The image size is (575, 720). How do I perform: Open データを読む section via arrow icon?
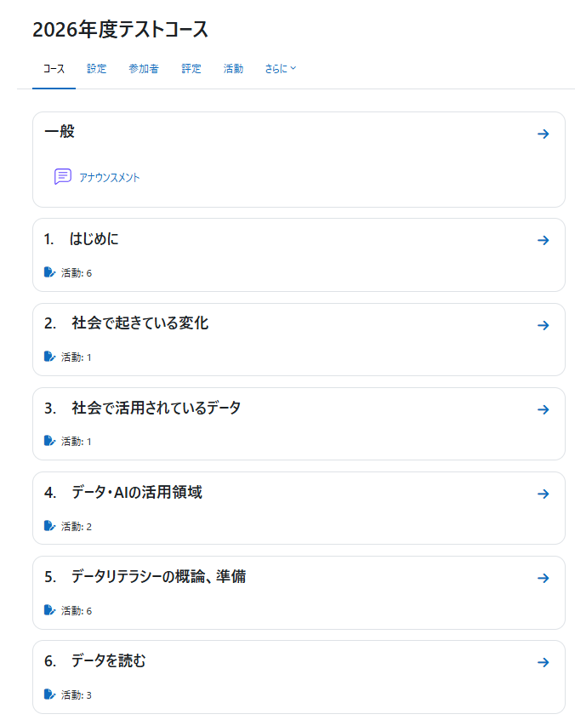coord(543,663)
